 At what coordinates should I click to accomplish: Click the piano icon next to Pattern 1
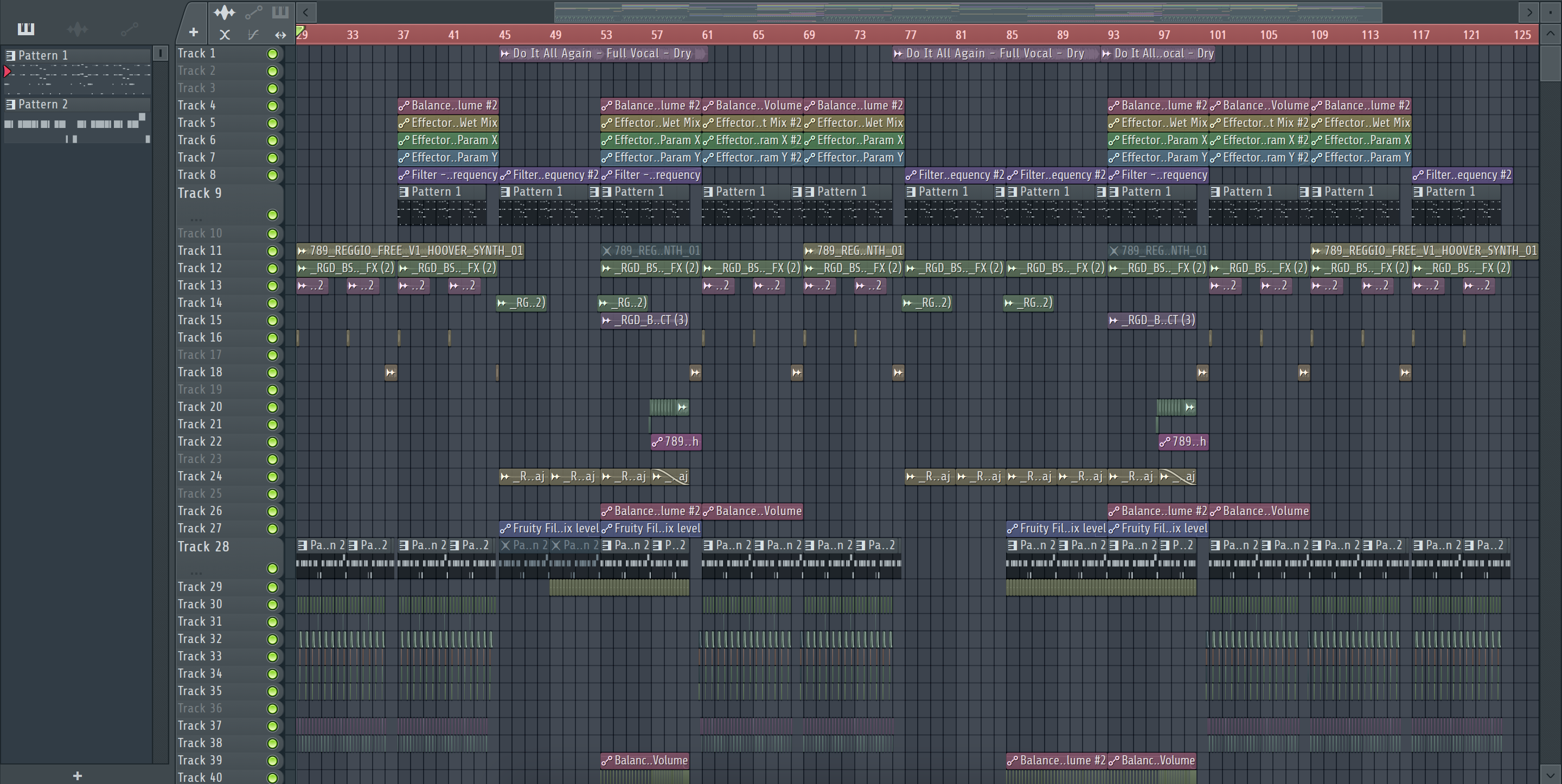pyautogui.click(x=10, y=55)
